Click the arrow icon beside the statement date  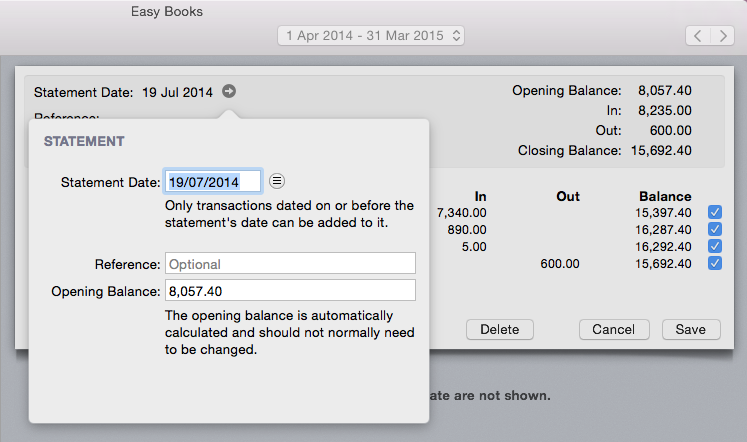click(230, 92)
